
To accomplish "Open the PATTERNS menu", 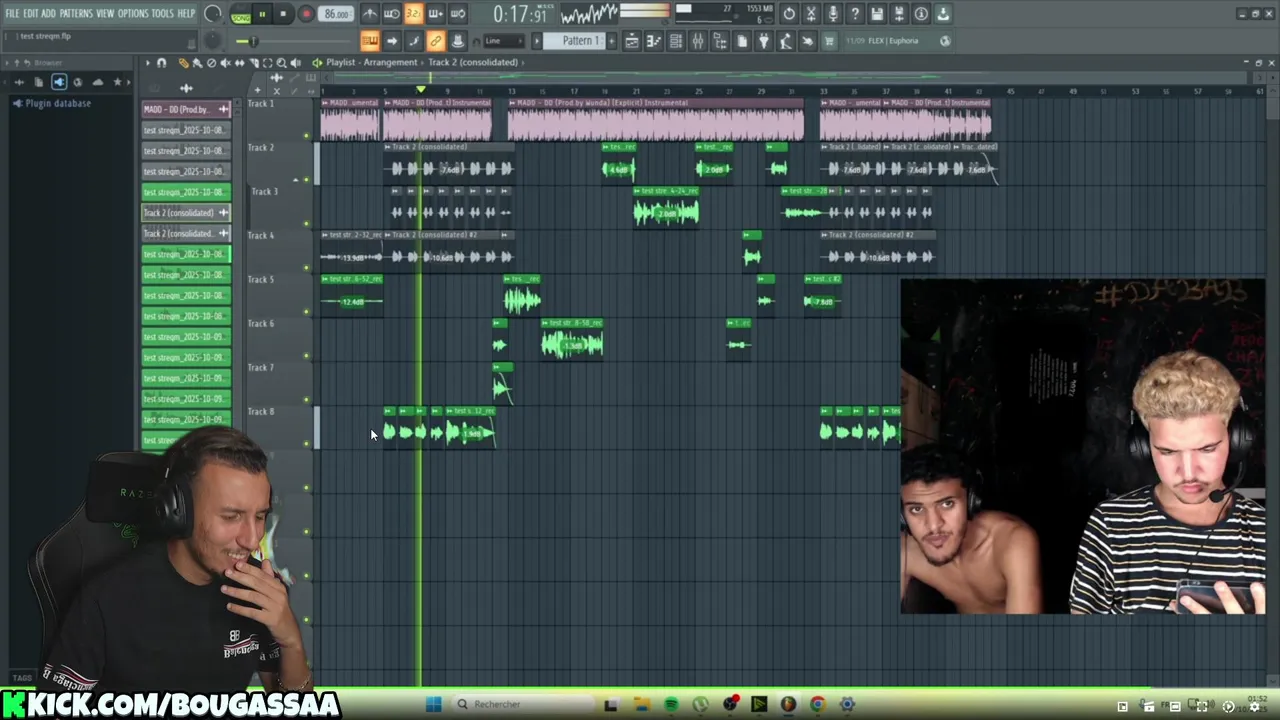I will tap(76, 13).
